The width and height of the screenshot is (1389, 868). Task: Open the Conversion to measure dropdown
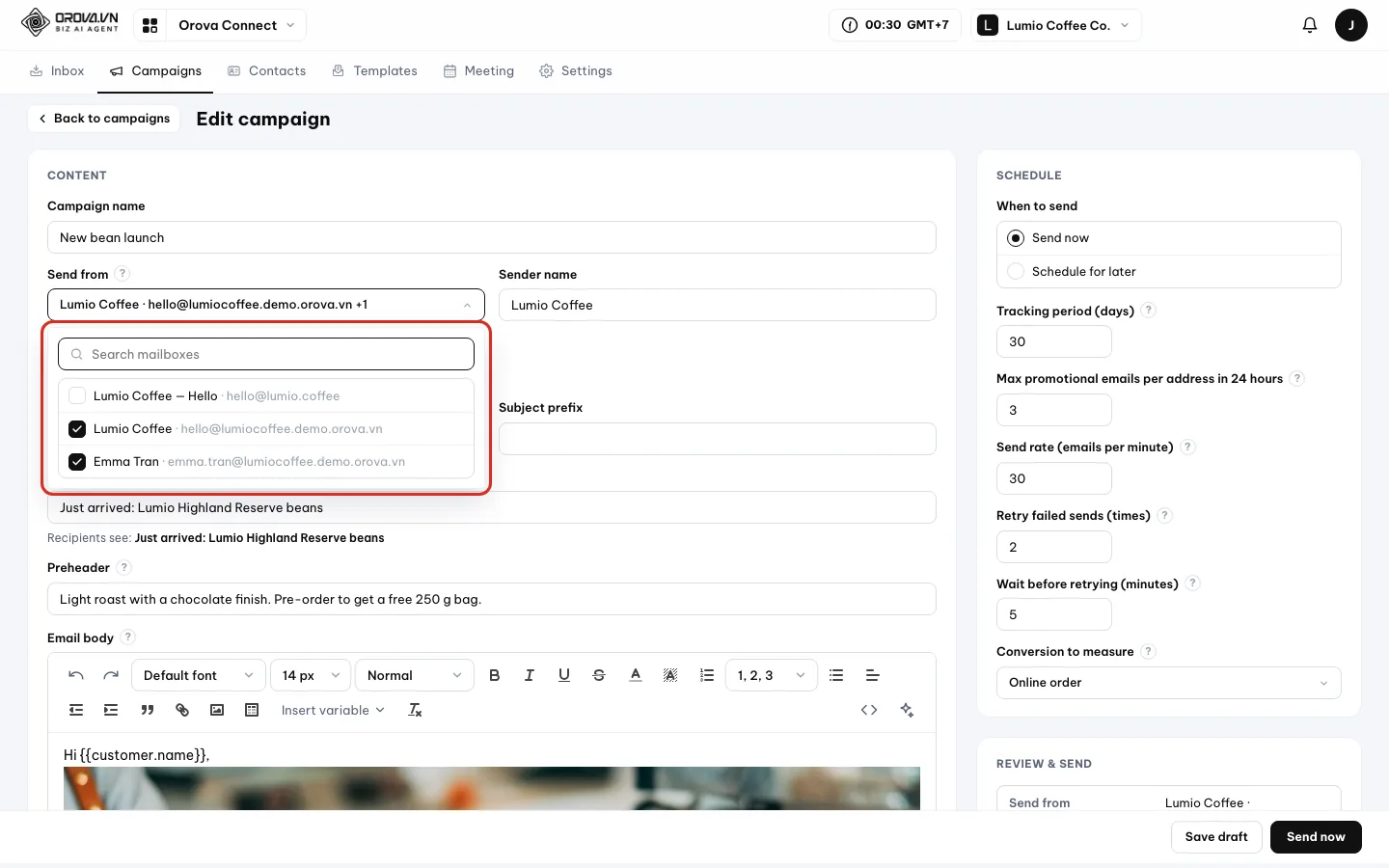click(1168, 683)
